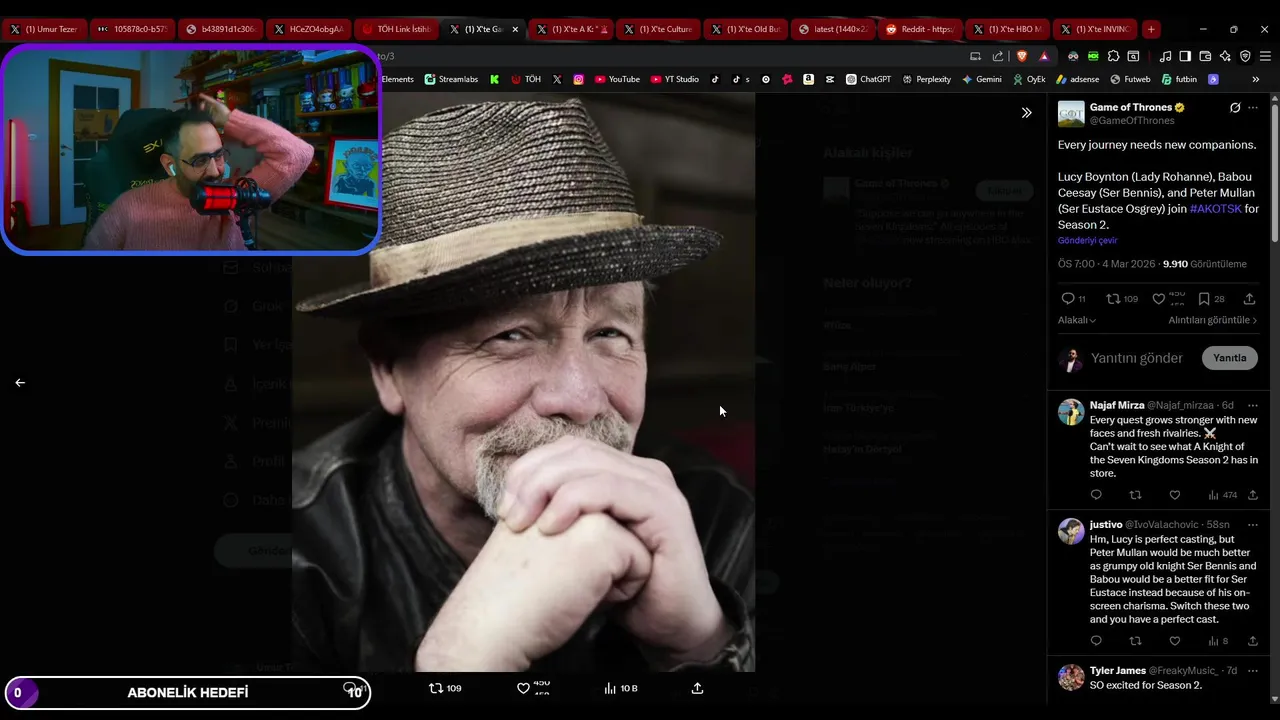
Task: Open the Game of Thrones profile avatar
Action: (1071, 113)
